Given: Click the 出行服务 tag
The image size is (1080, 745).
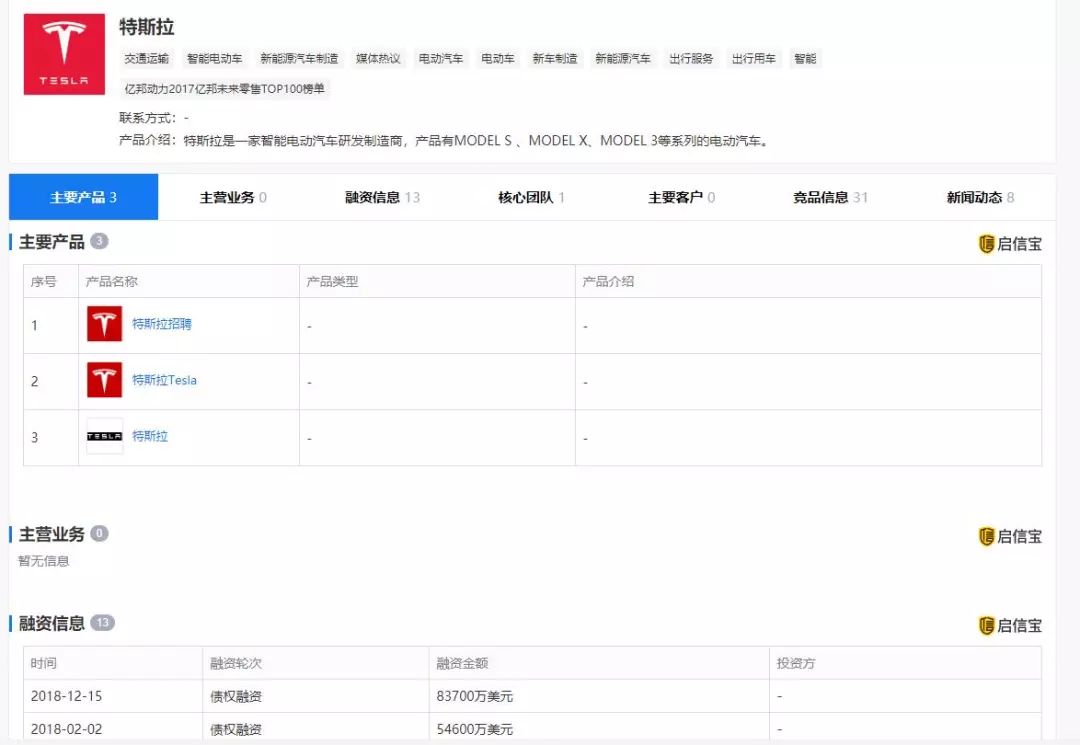Looking at the screenshot, I should pos(691,59).
